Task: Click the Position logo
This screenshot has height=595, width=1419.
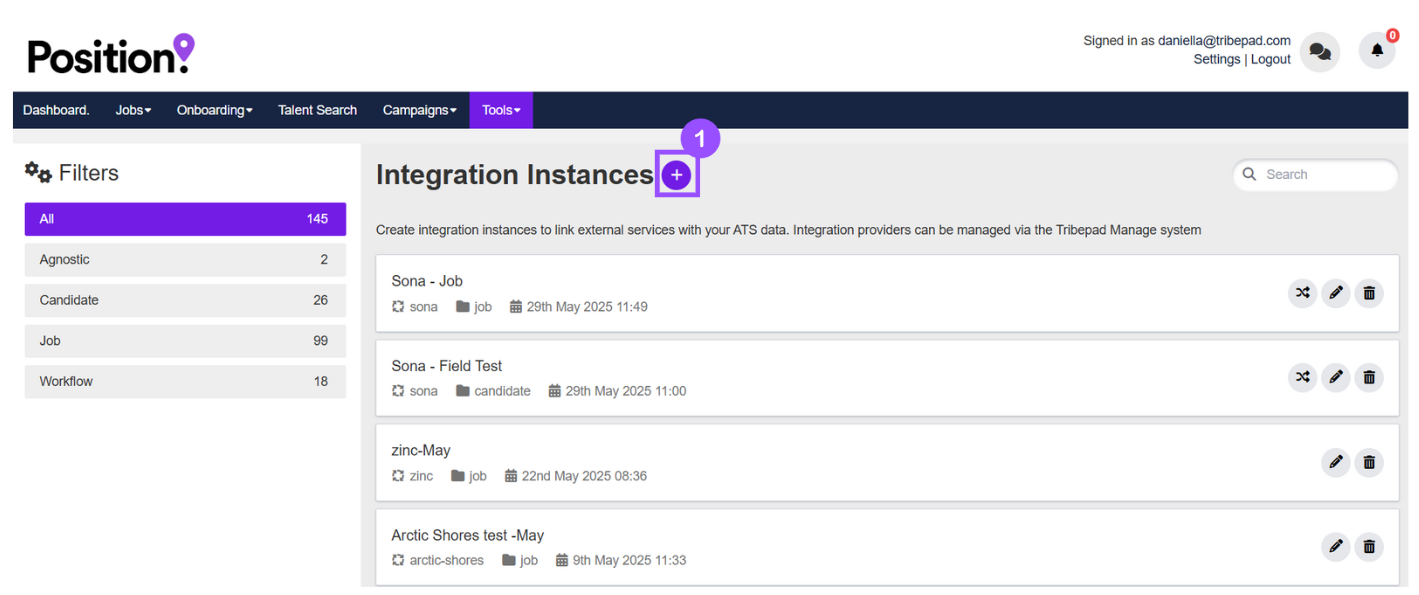Action: click(x=111, y=54)
